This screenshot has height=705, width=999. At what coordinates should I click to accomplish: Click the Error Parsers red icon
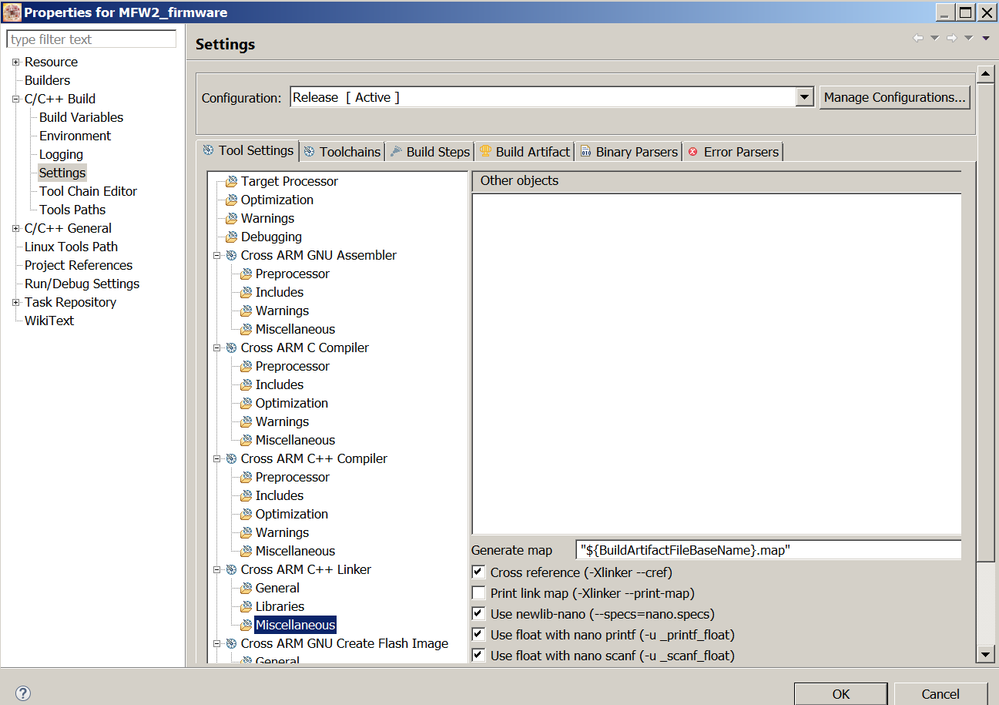point(693,152)
